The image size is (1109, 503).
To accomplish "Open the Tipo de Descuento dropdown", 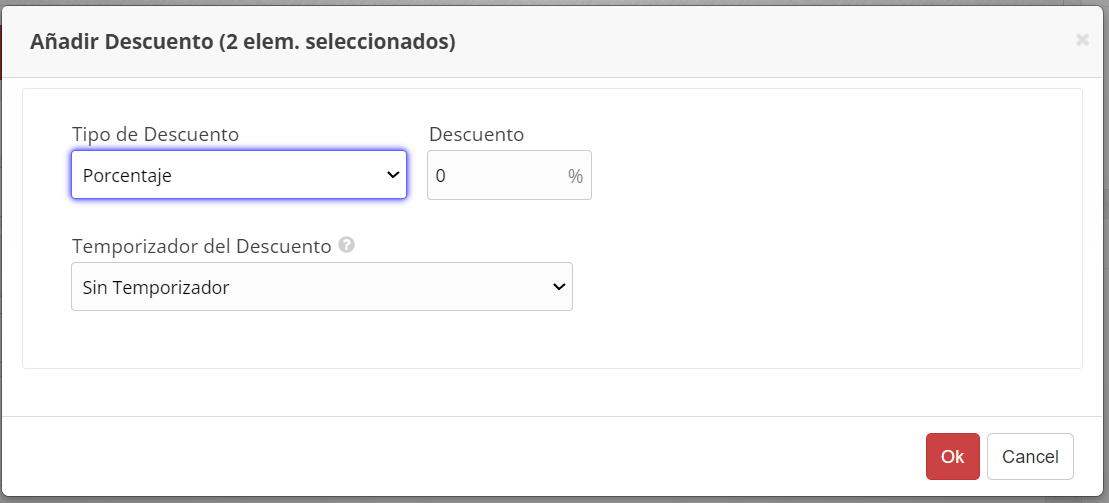I will 239,175.
